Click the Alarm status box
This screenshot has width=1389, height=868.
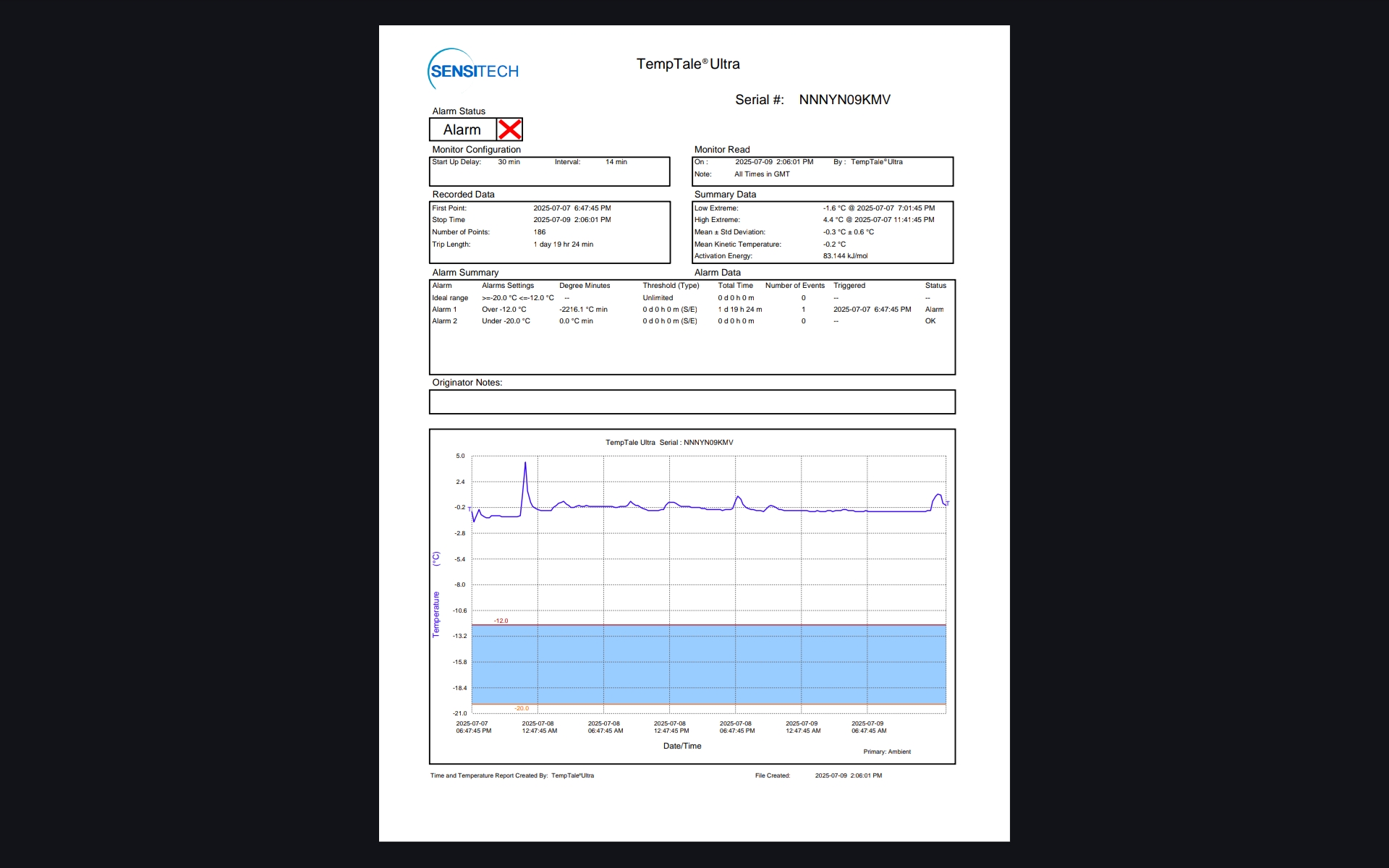462,129
